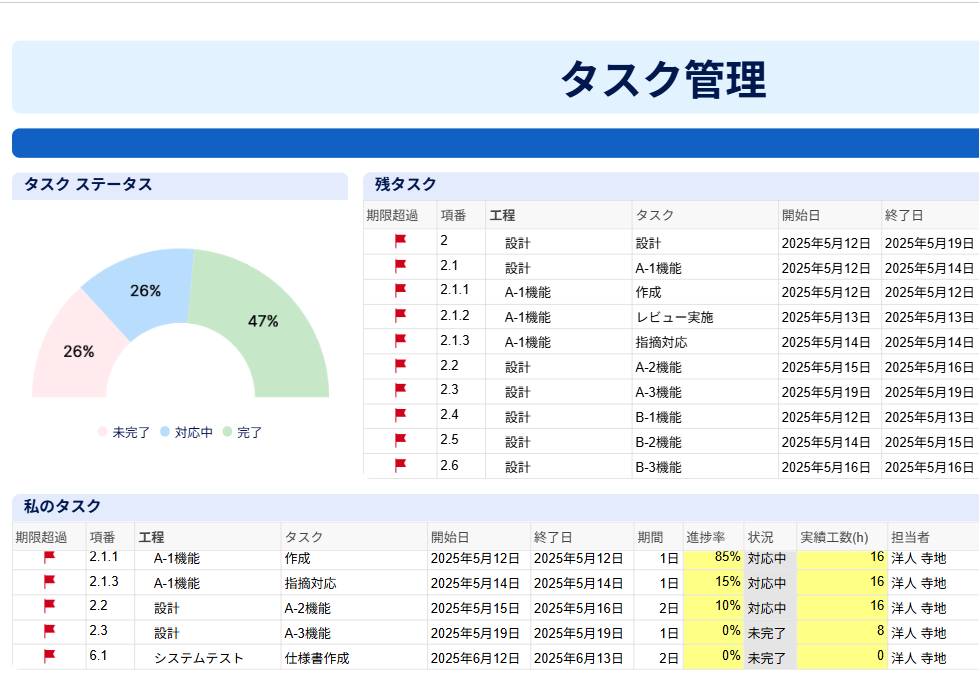Viewport: 979px width, 682px height.
Task: Click the flag for item 2.5 B-2機能 row
Action: tap(400, 440)
